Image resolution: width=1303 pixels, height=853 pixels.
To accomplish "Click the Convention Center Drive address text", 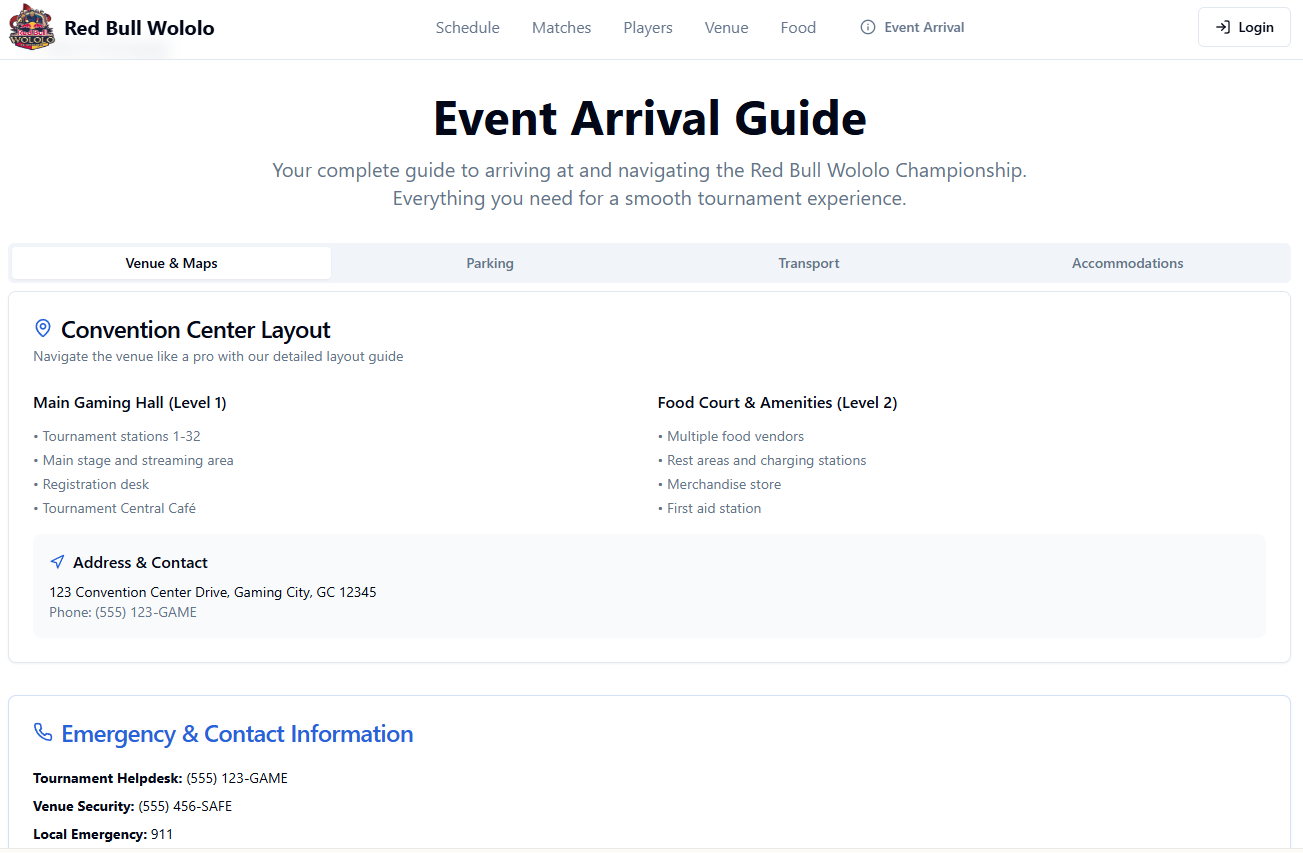I will [213, 592].
